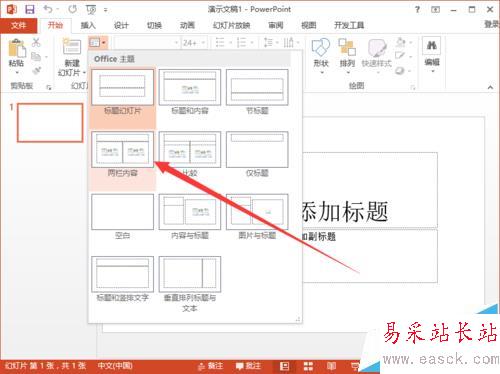Choose the Title and Vertical Text layout
Viewport: 500px width, 374px height.
[x=122, y=280]
